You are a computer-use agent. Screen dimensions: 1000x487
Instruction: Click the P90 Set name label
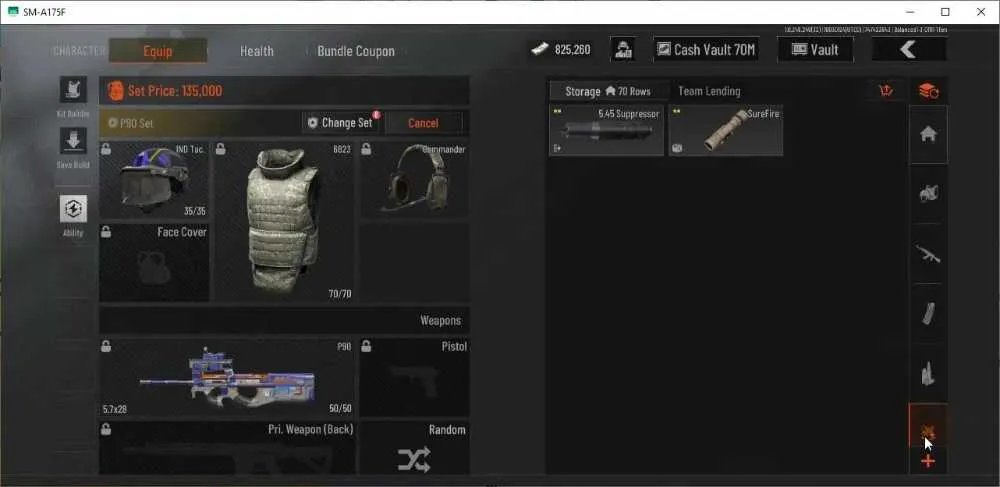click(136, 123)
